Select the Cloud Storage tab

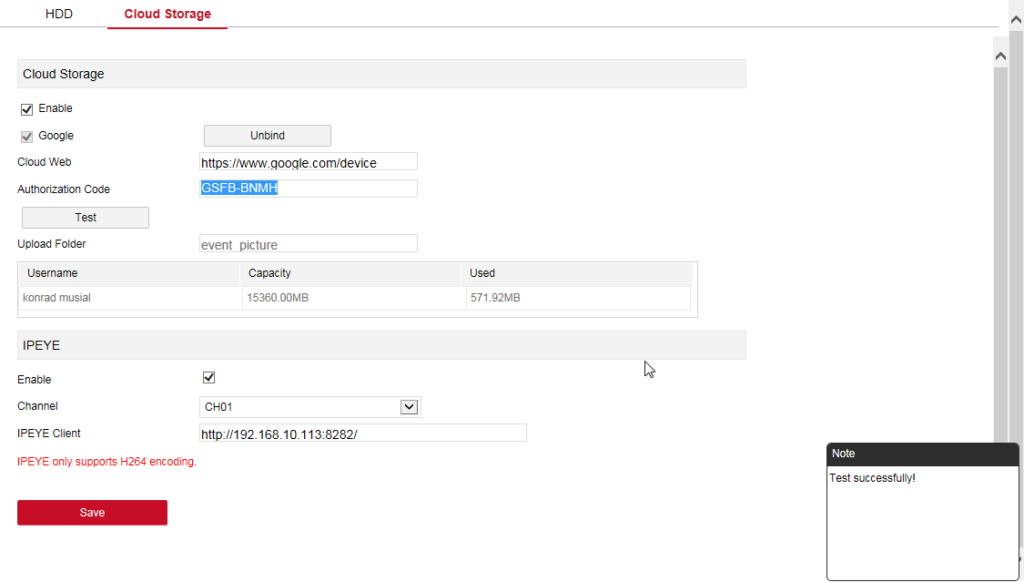166,14
